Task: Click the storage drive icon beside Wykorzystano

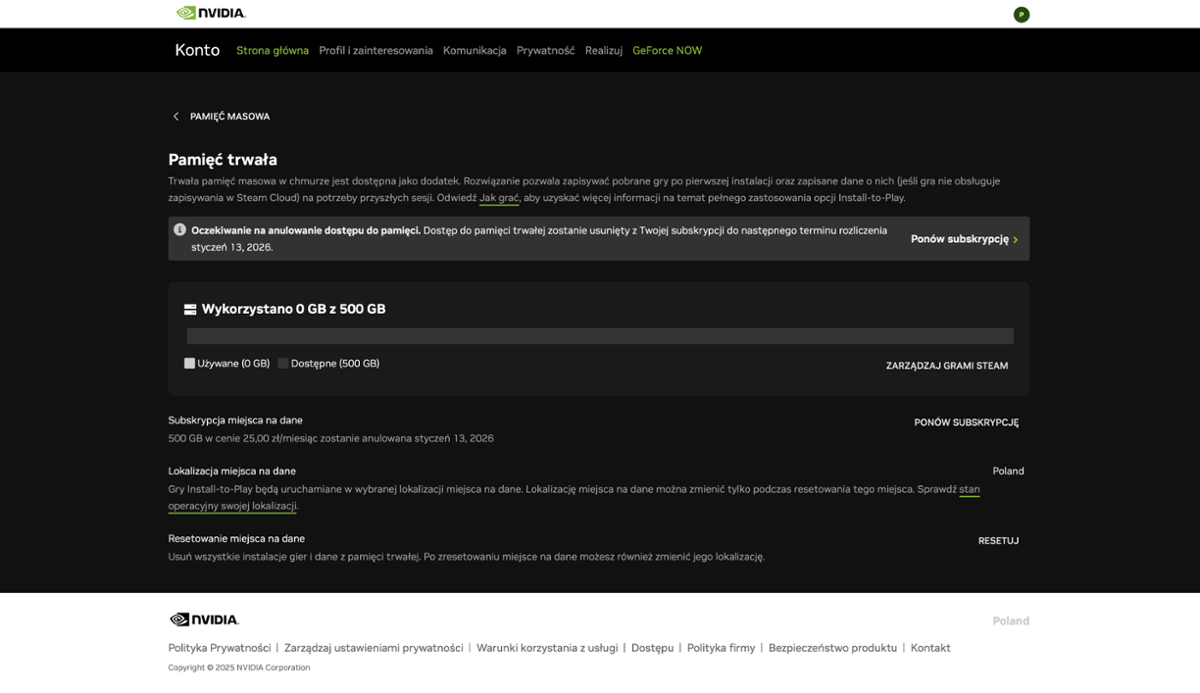Action: (190, 310)
